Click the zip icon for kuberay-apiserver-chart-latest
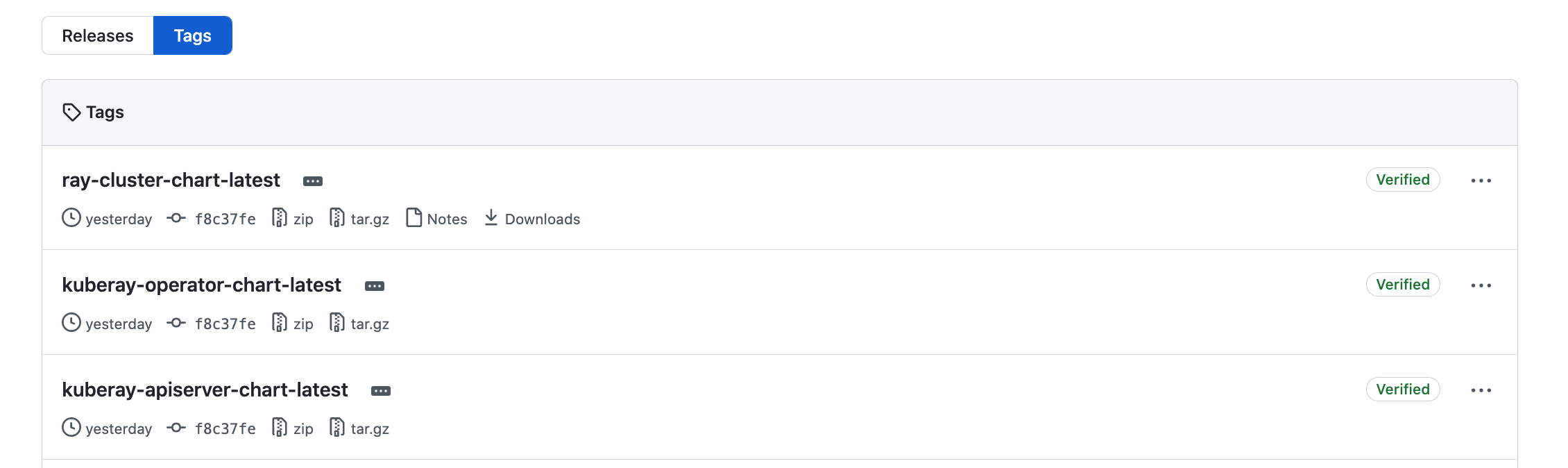 point(280,428)
